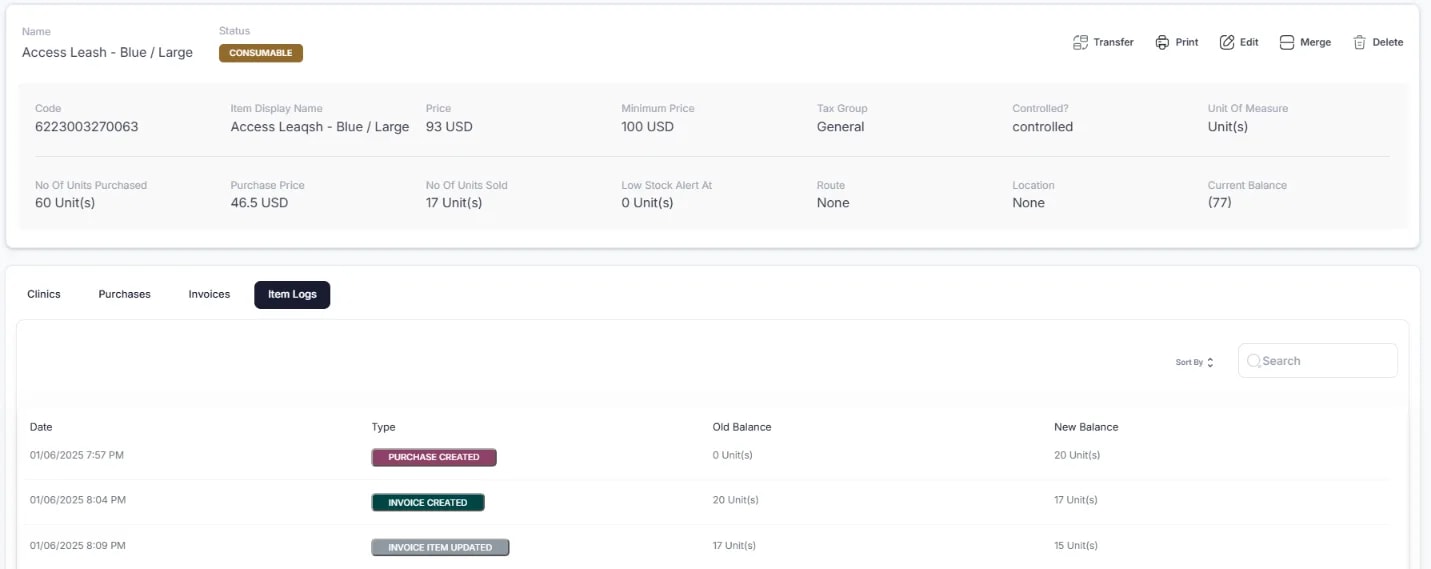Switch to the Clinics tab
Screen dimensions: 1431x569
(x=44, y=294)
